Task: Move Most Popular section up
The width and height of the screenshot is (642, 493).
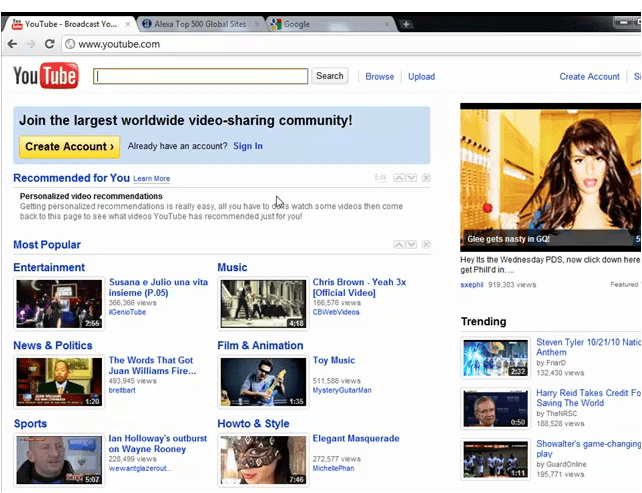Action: click(x=399, y=244)
